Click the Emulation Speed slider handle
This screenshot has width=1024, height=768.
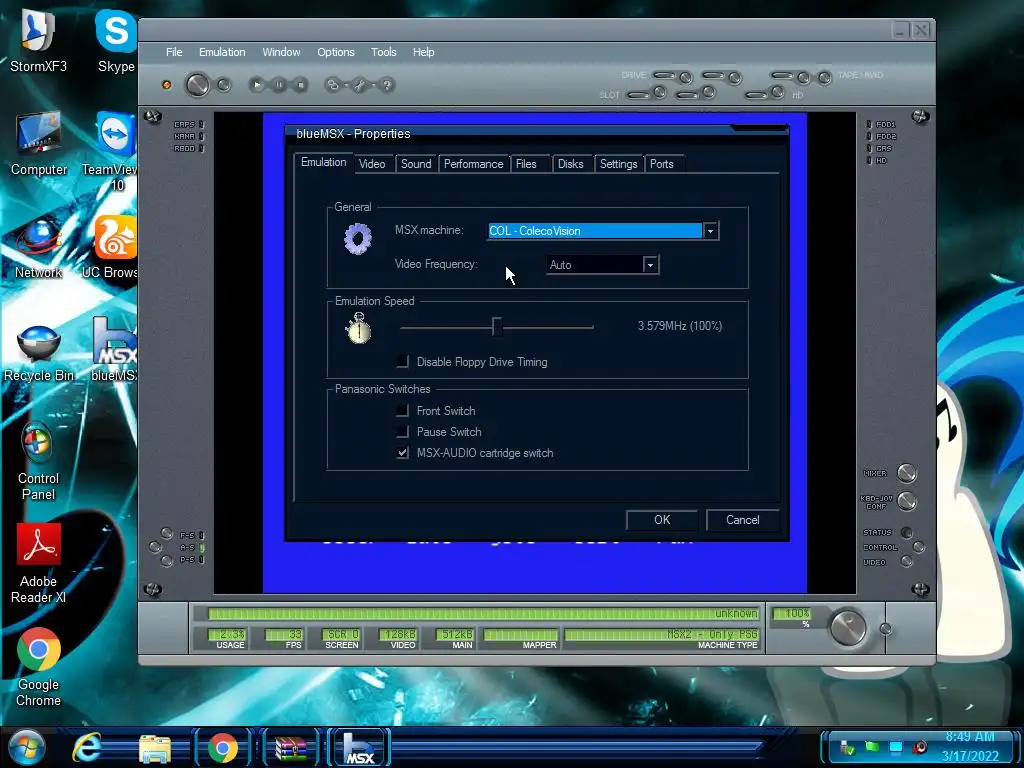click(x=497, y=327)
